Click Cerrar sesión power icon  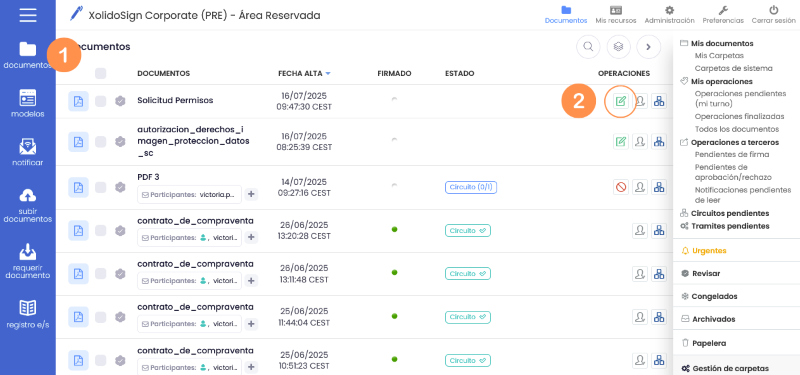pos(773,10)
